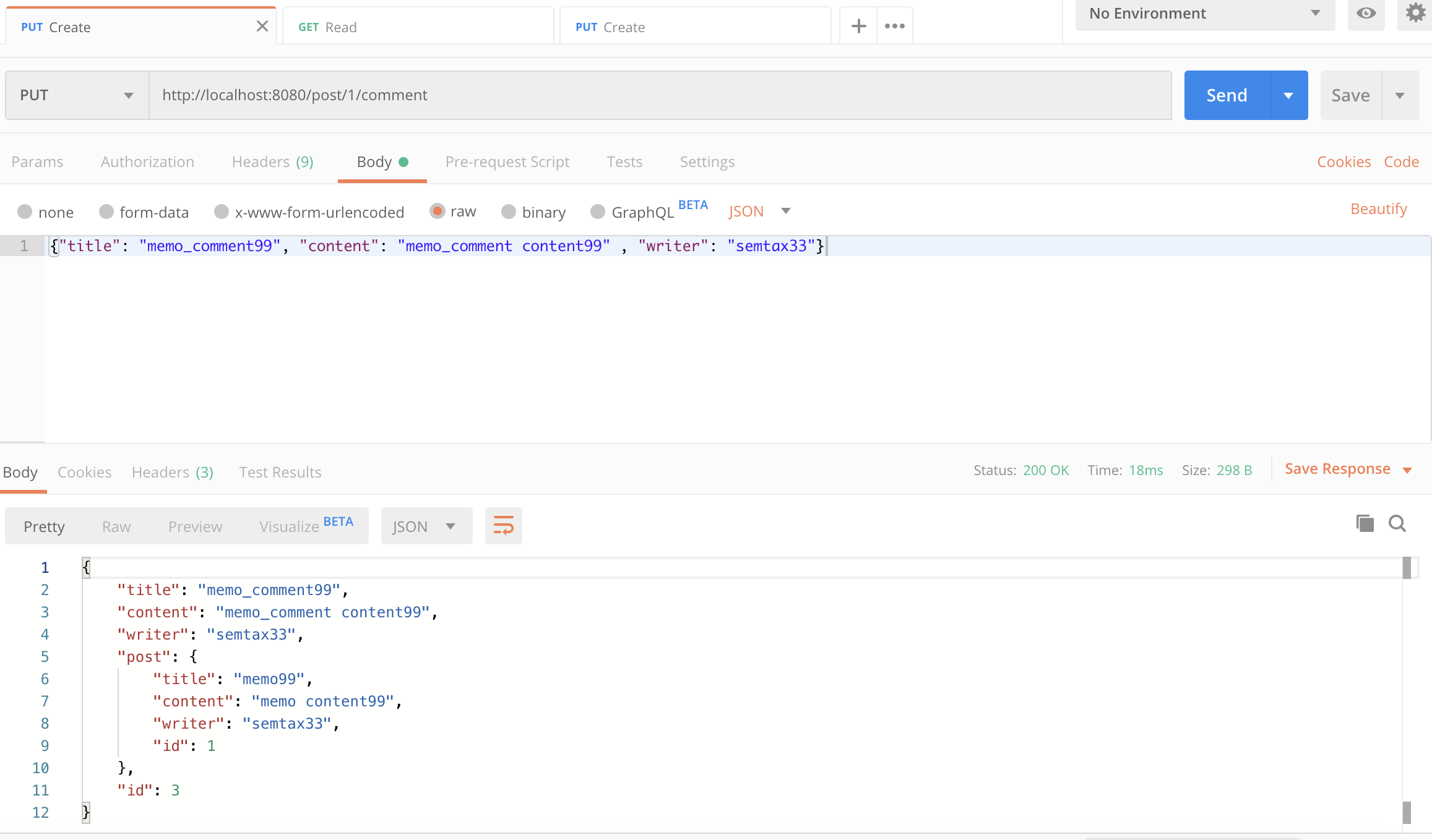Open the tab options three-dots menu
The image size is (1432, 840).
[894, 26]
